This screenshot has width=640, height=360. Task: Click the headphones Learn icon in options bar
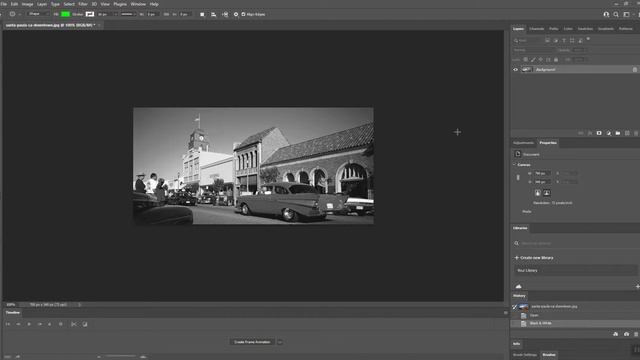[606, 14]
